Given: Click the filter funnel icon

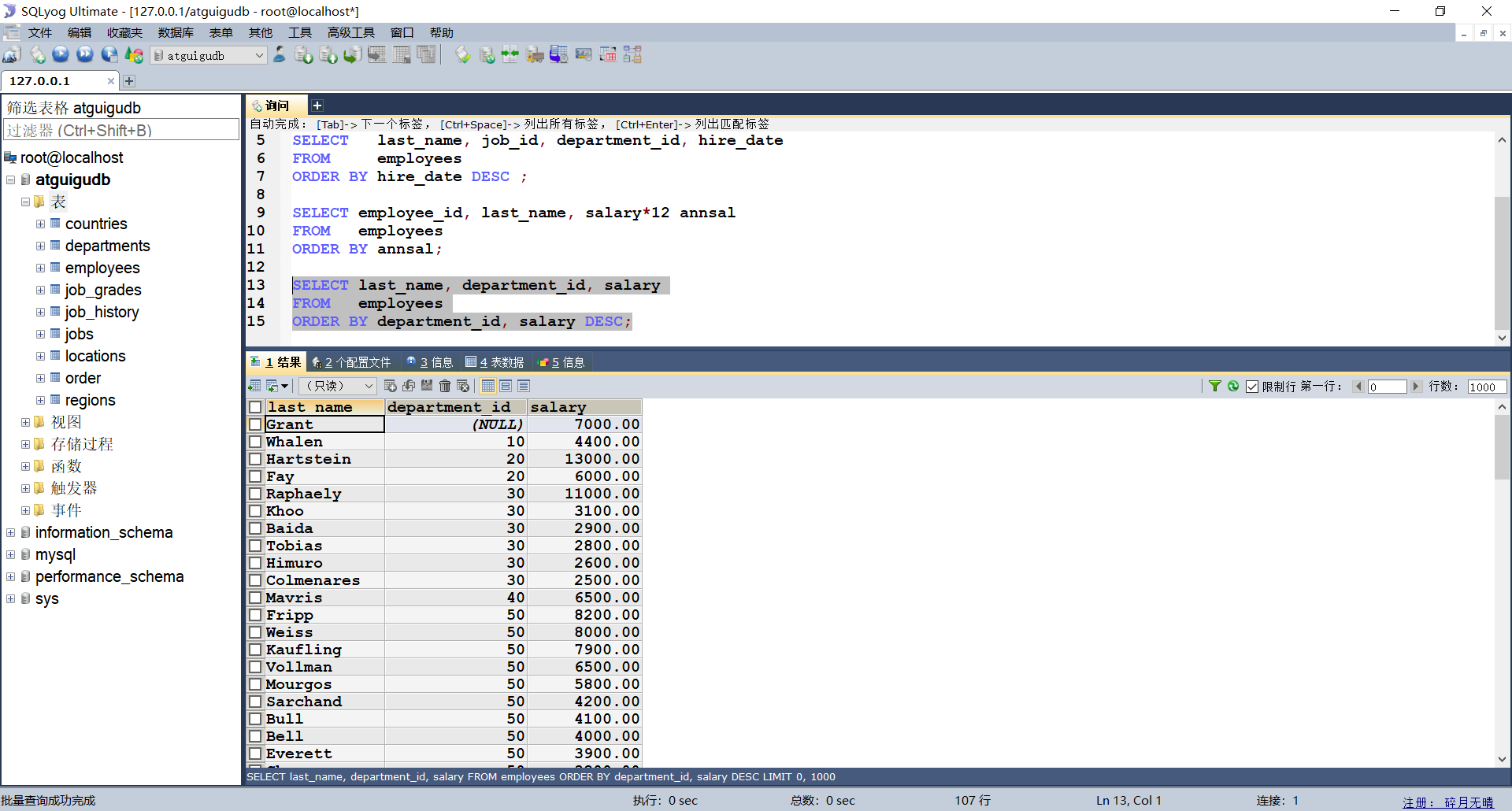Looking at the screenshot, I should pos(1215,386).
